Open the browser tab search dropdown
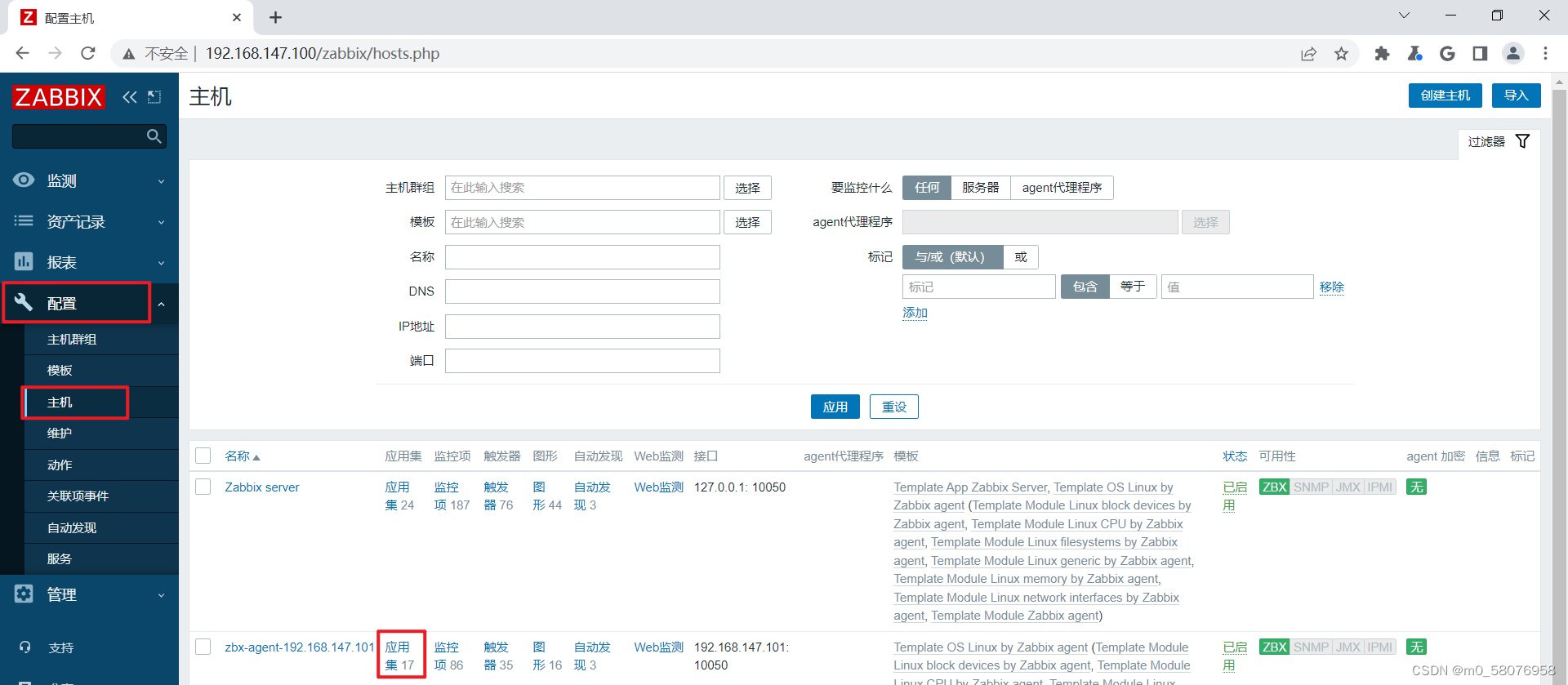 (x=1404, y=16)
